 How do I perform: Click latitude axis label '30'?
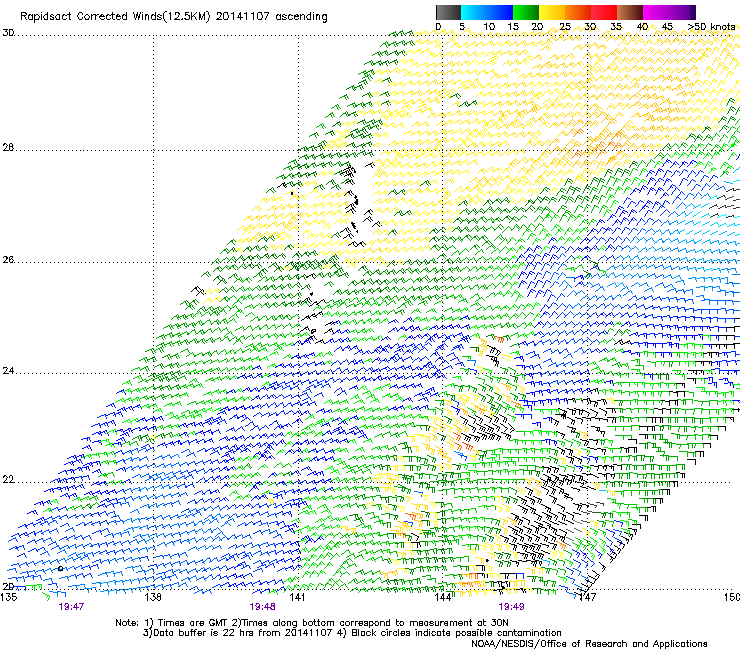click(x=8, y=33)
